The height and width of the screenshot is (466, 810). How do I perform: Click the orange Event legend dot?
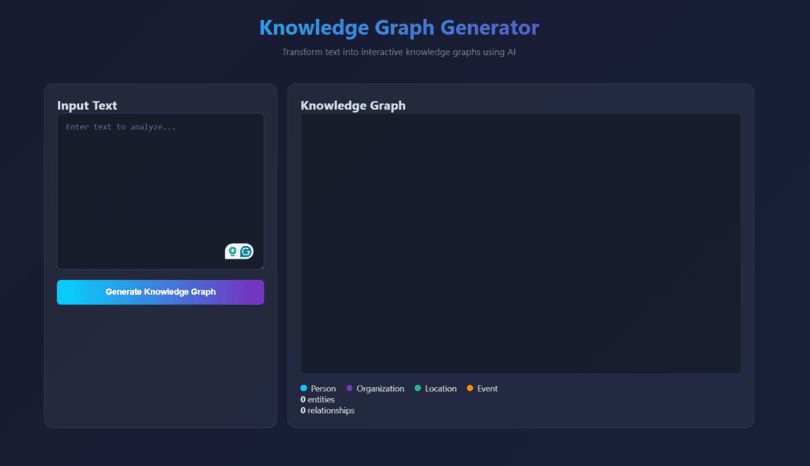pyautogui.click(x=470, y=388)
